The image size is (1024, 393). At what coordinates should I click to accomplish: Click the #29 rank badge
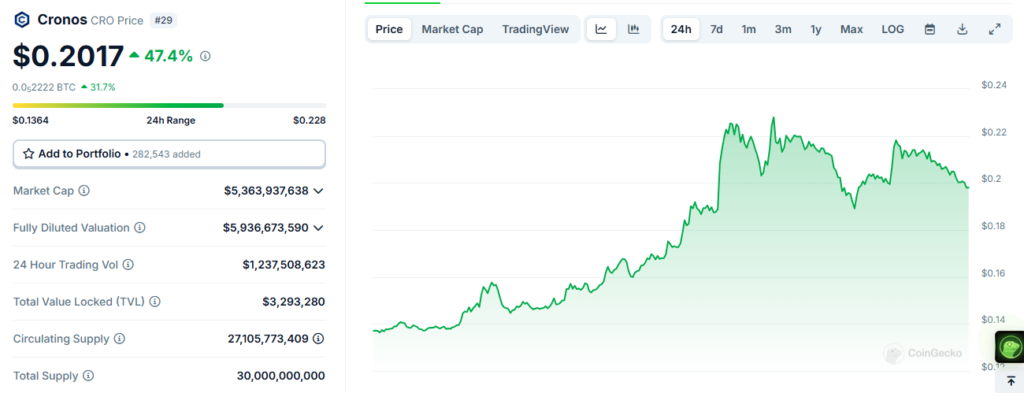[163, 20]
